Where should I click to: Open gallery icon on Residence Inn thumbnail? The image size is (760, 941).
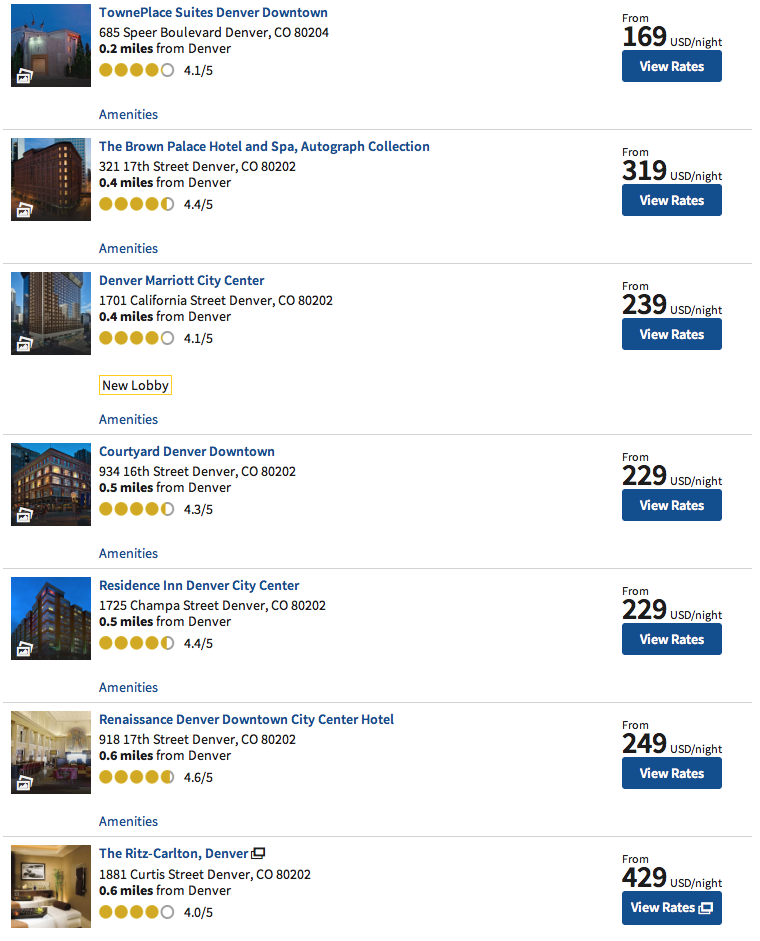(24, 649)
